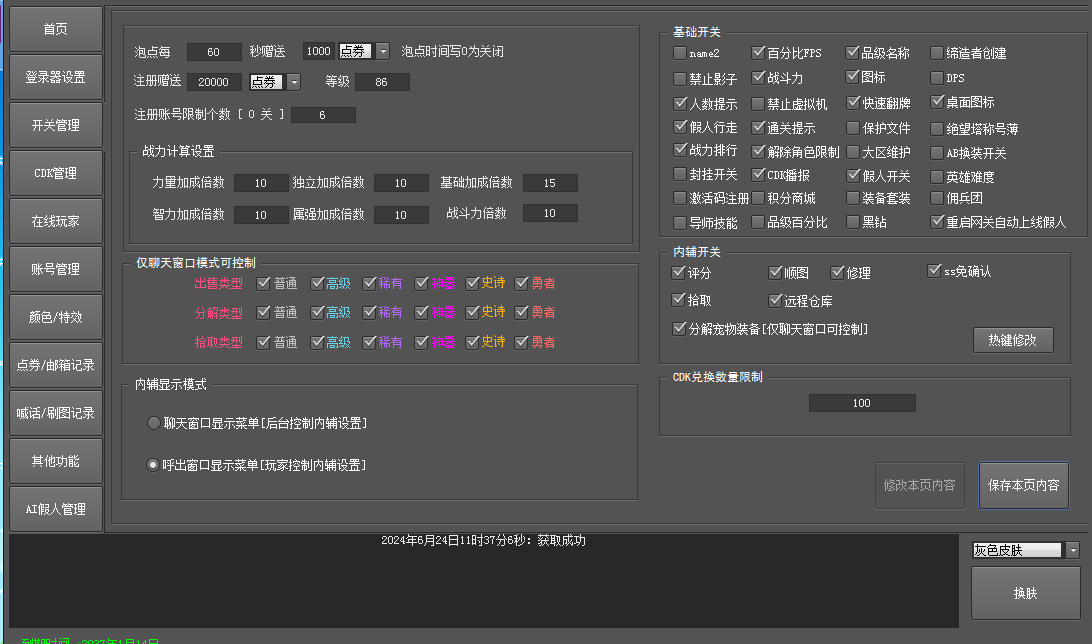Image resolution: width=1092 pixels, height=644 pixels.
Task: Enable the 禁止影子 checkbox
Action: point(681,78)
